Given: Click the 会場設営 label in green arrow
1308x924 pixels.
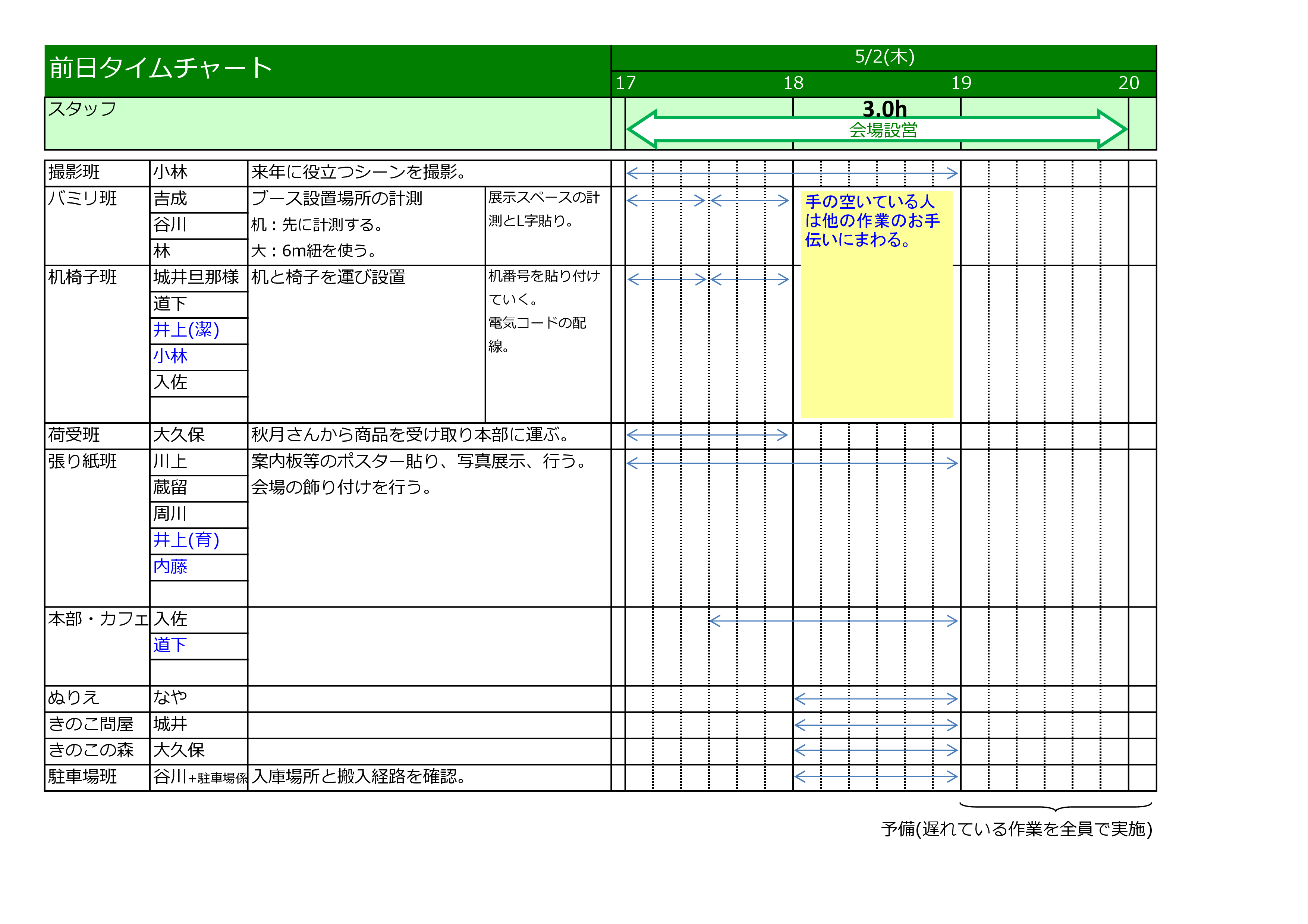Looking at the screenshot, I should [x=883, y=130].
